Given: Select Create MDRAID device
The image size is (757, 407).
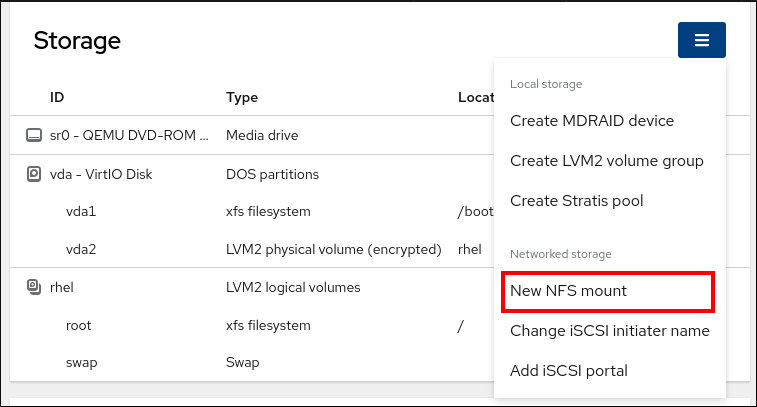Looking at the screenshot, I should tap(592, 121).
